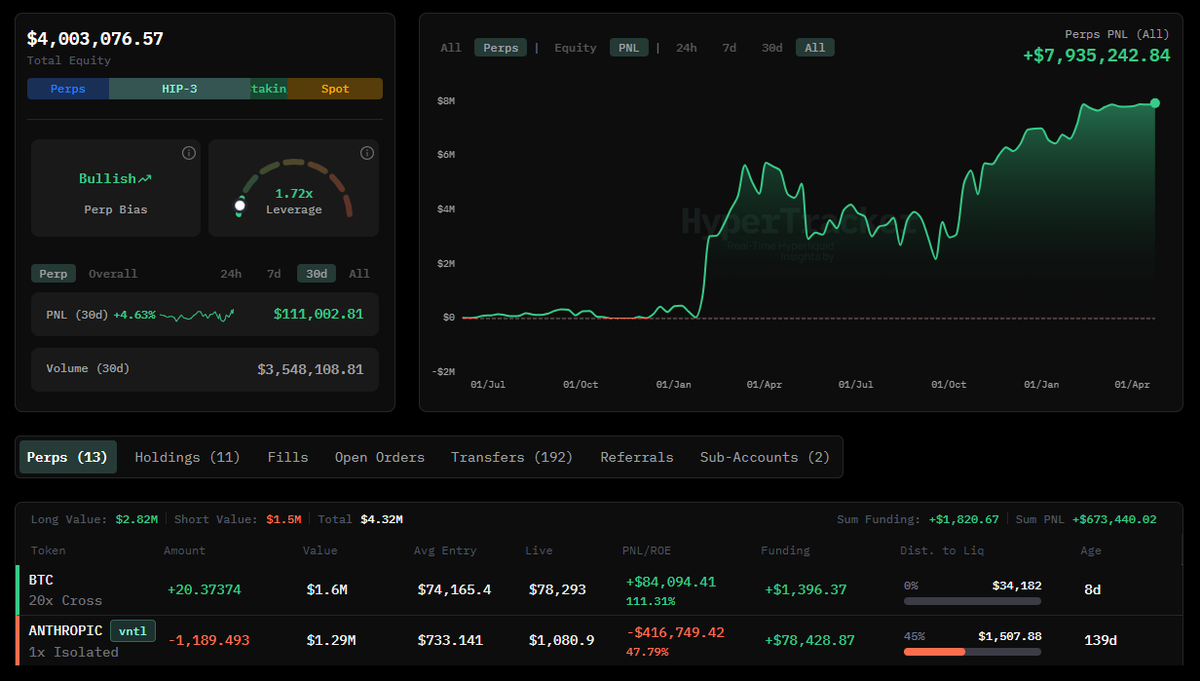Click ANTHROPIC distance to liquidation bar

click(x=972, y=652)
